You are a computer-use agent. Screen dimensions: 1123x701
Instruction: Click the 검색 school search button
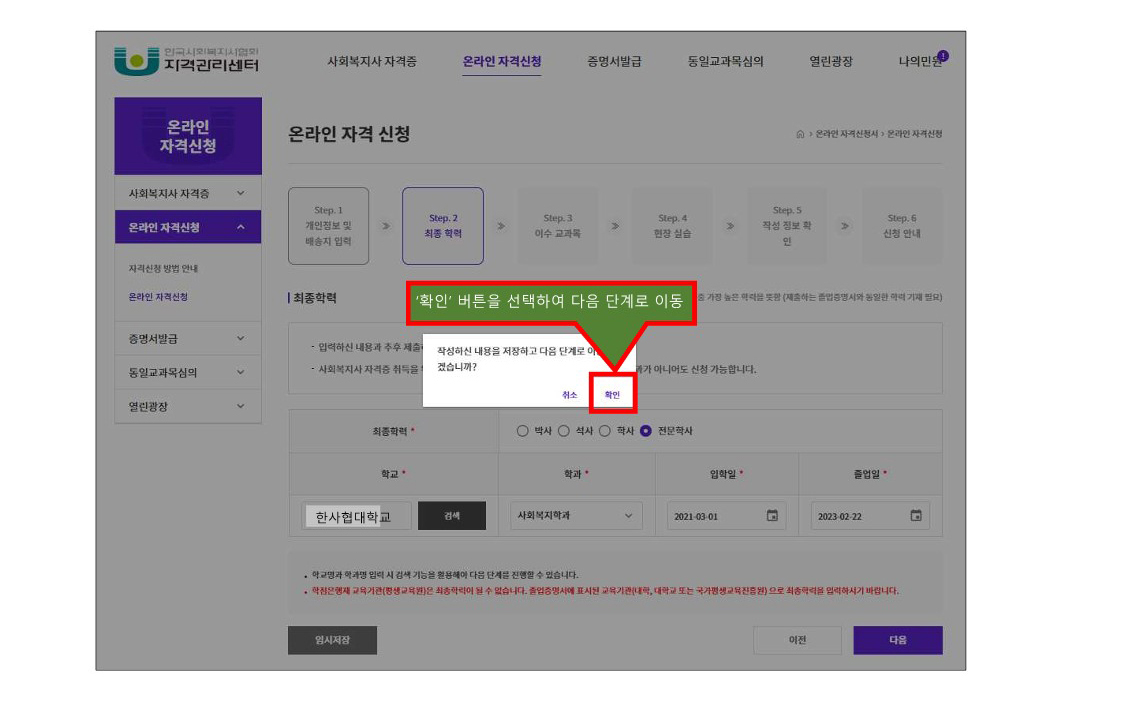click(x=452, y=516)
